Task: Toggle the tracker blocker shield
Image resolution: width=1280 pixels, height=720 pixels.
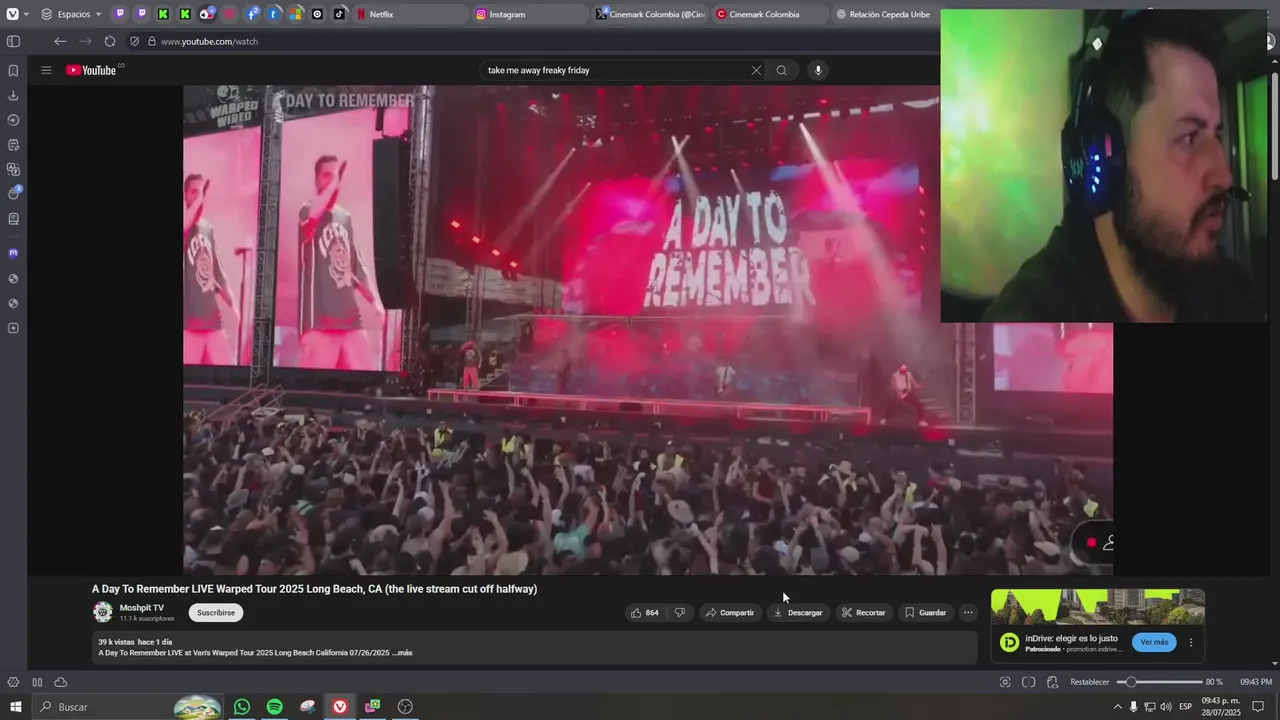Action: tap(135, 41)
